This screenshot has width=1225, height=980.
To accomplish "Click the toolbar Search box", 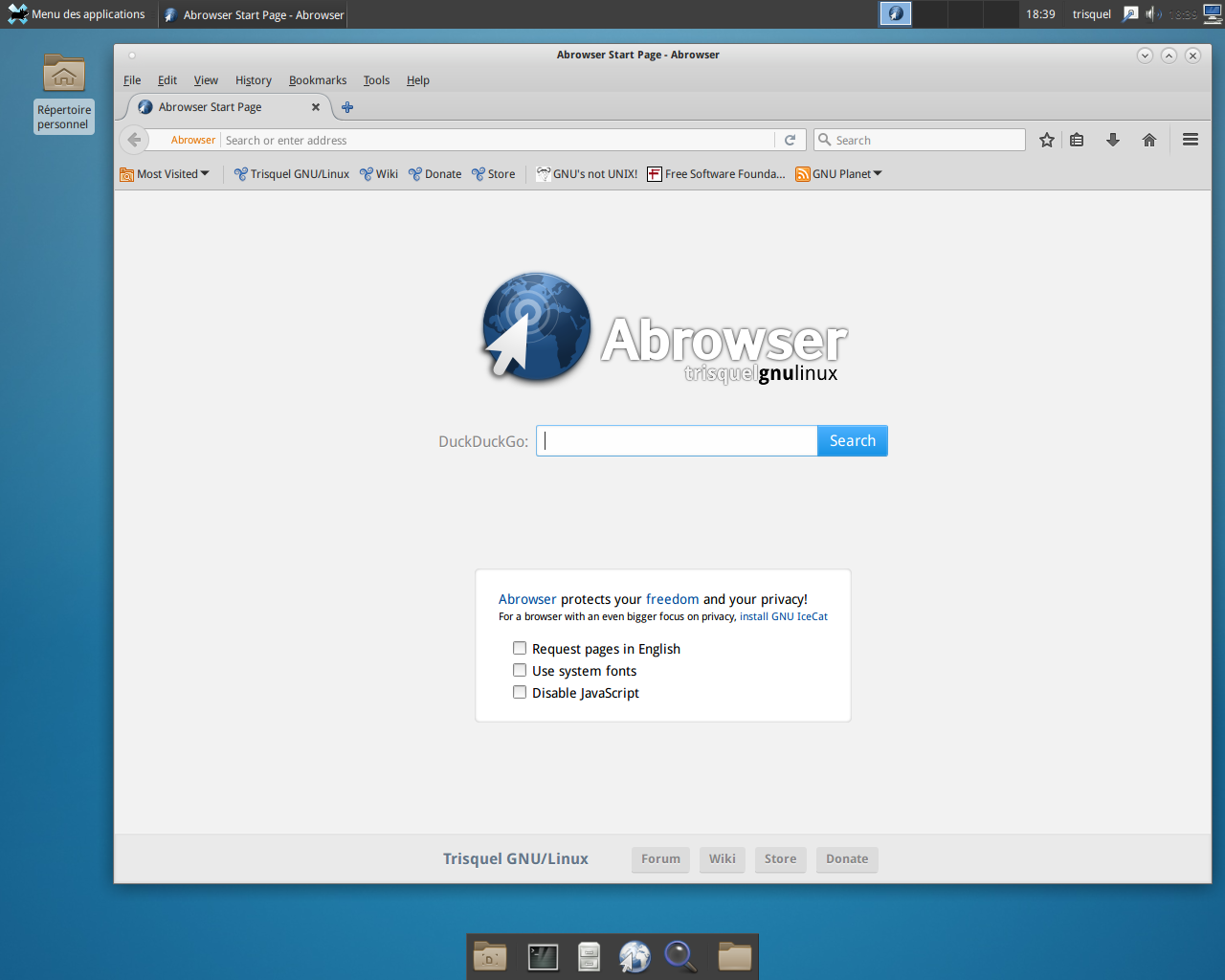I will pos(920,140).
